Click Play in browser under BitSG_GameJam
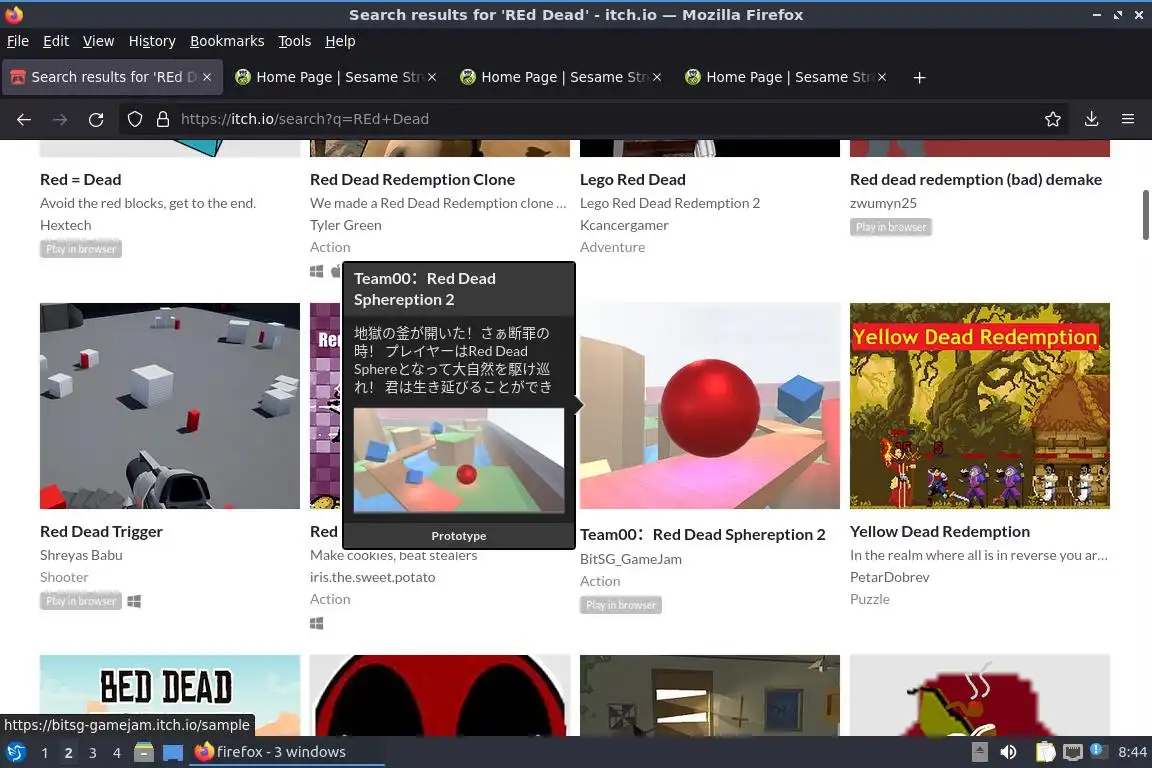 pyautogui.click(x=621, y=605)
